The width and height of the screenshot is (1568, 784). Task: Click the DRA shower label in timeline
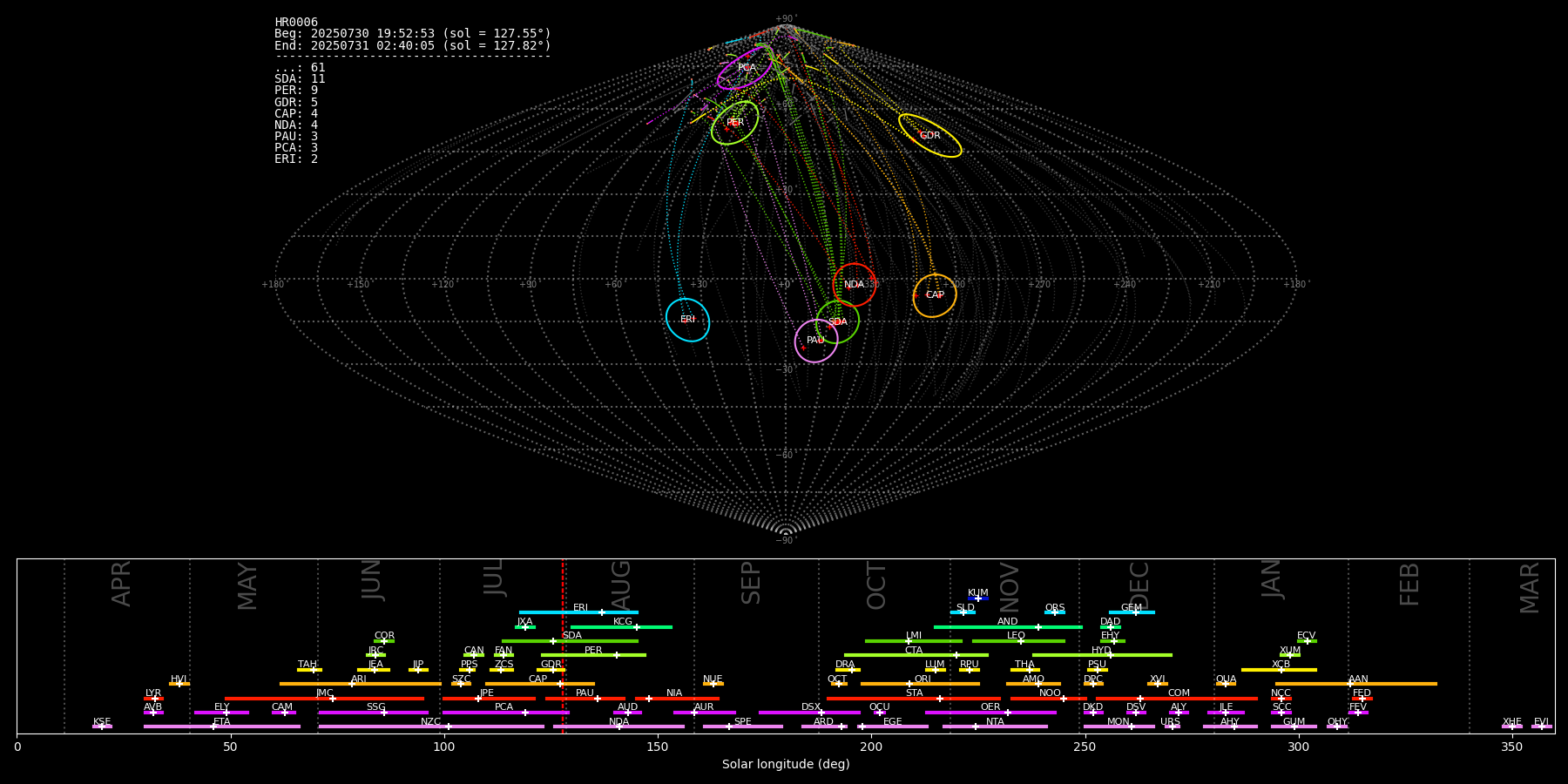point(845,665)
